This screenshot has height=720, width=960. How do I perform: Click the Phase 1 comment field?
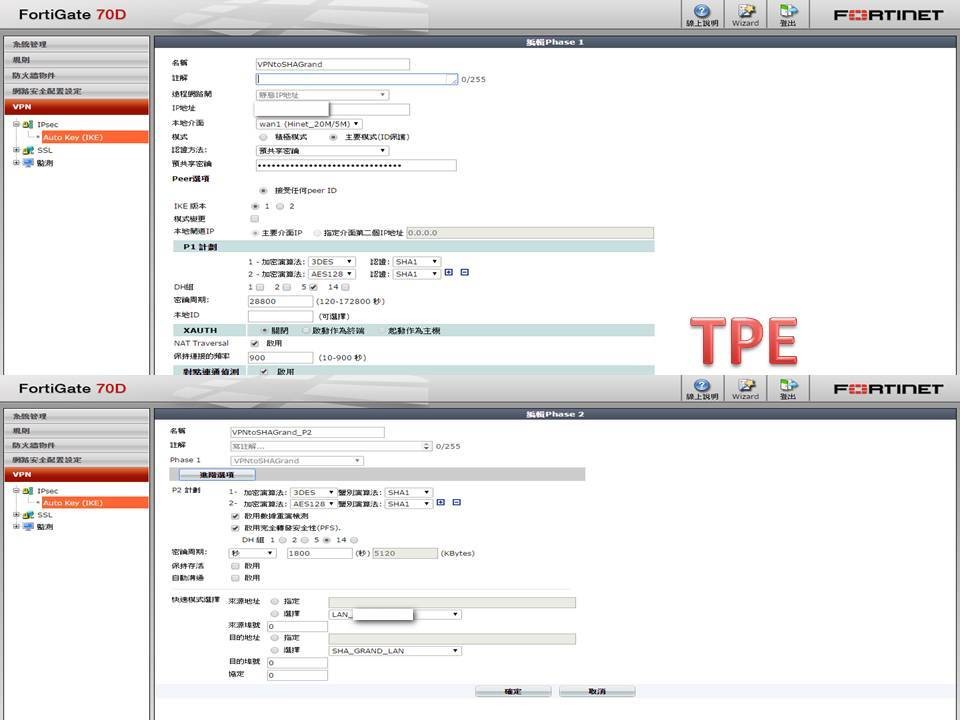tap(356, 79)
